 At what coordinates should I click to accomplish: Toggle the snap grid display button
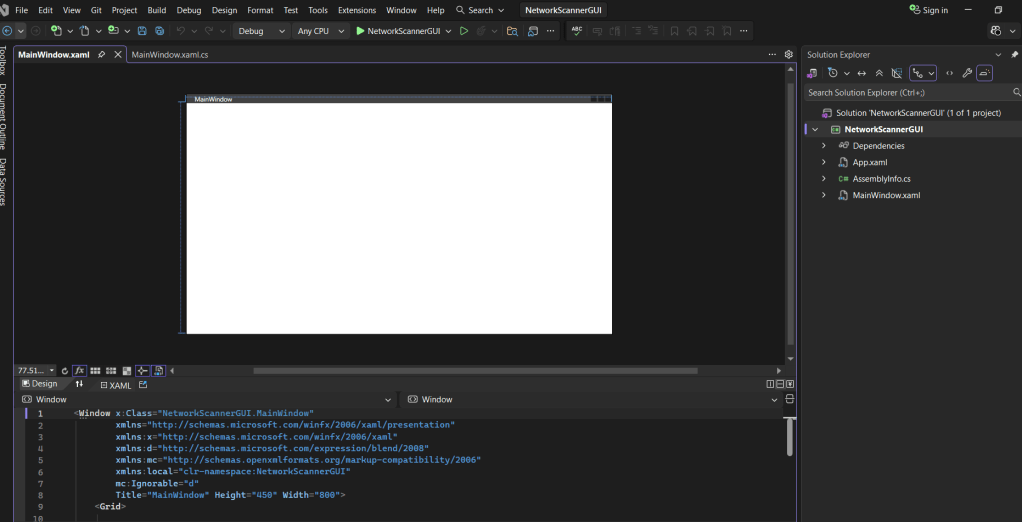(95, 370)
